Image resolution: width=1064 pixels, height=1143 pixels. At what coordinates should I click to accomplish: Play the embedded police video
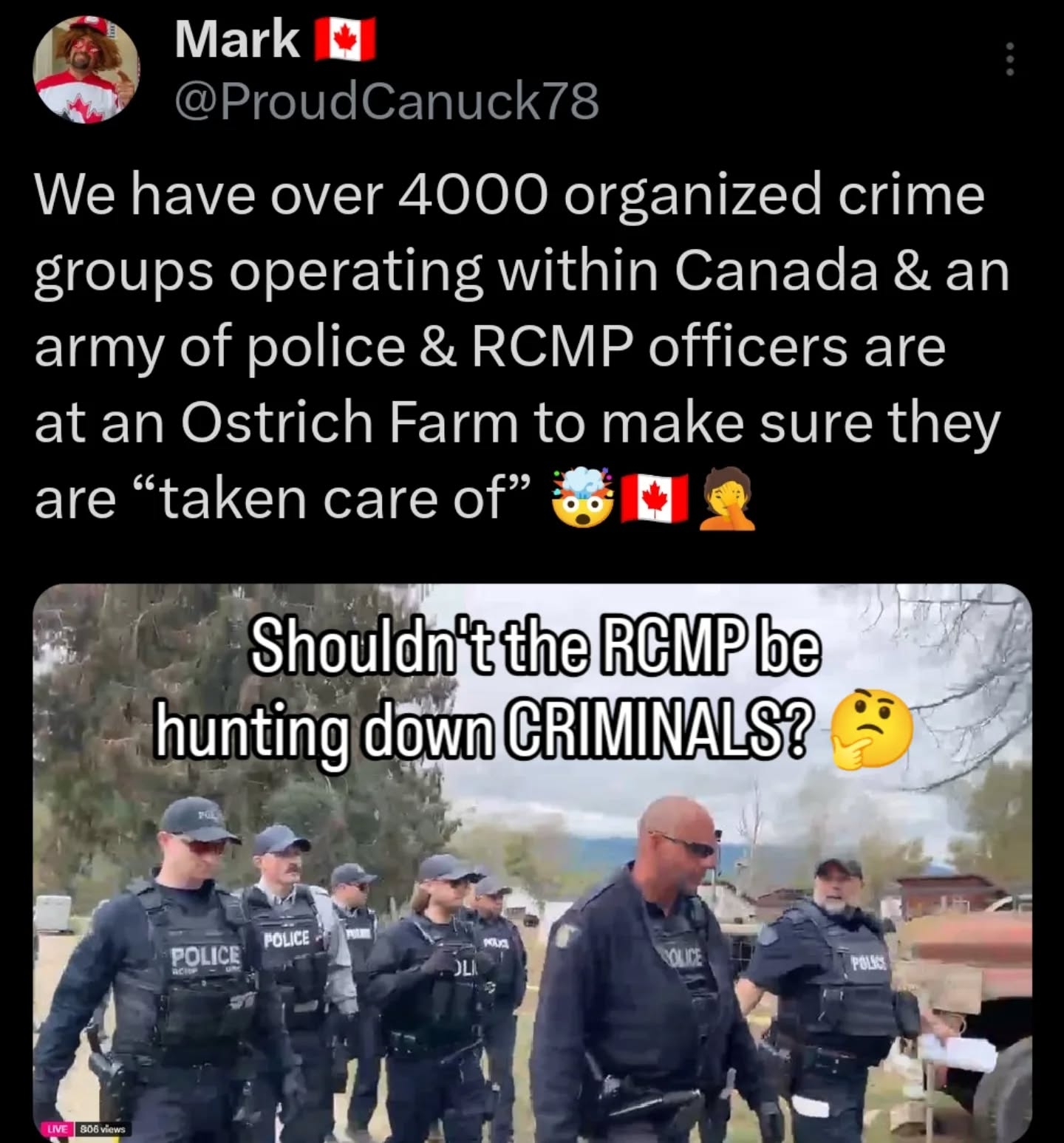(x=532, y=863)
